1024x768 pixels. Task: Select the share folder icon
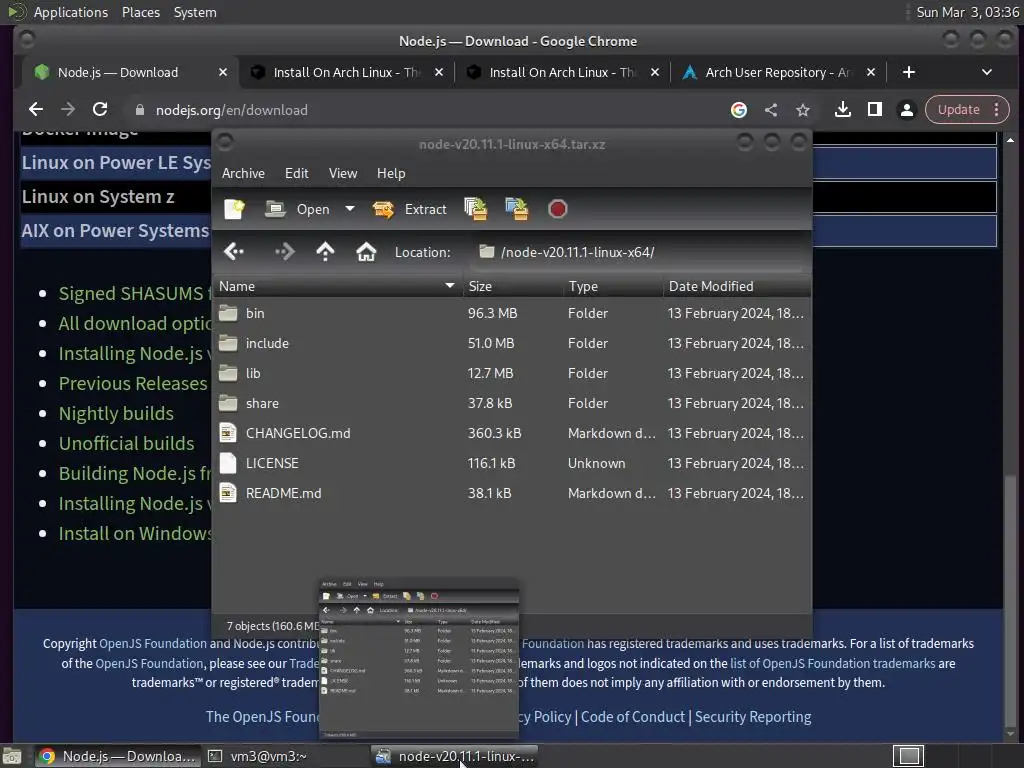click(228, 403)
